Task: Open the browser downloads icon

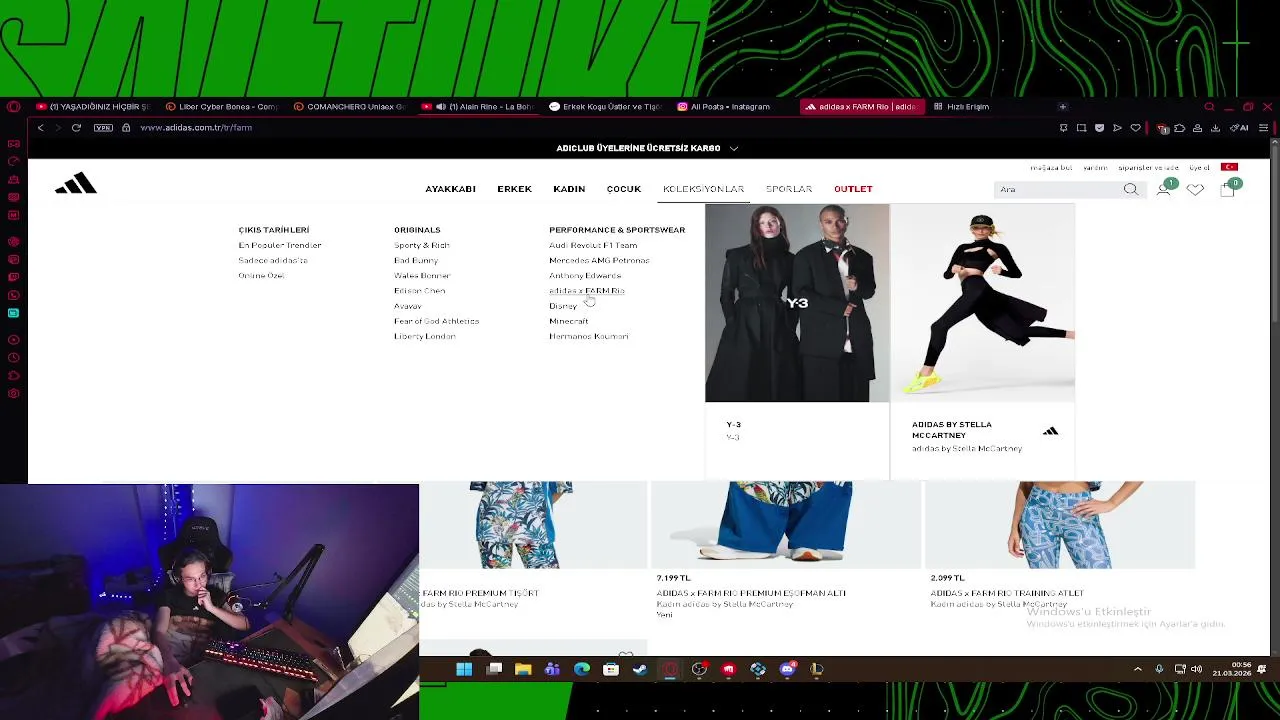Action: pyautogui.click(x=1215, y=128)
